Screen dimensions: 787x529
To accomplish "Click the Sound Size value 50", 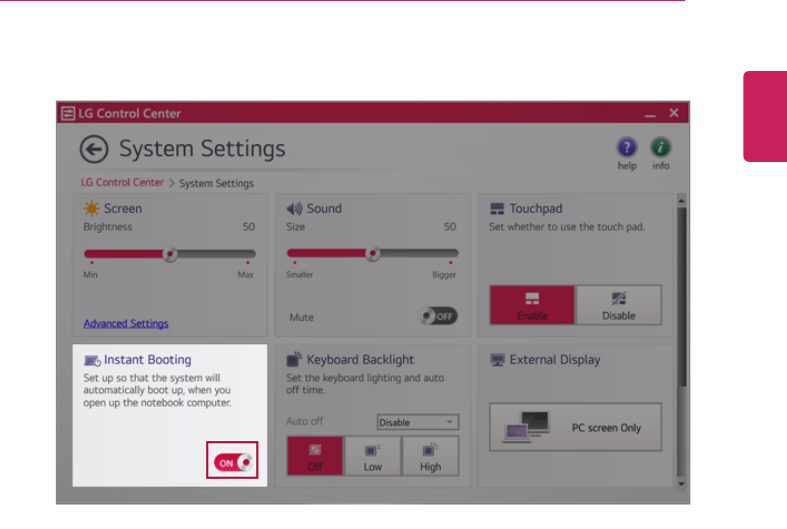I will tap(450, 227).
